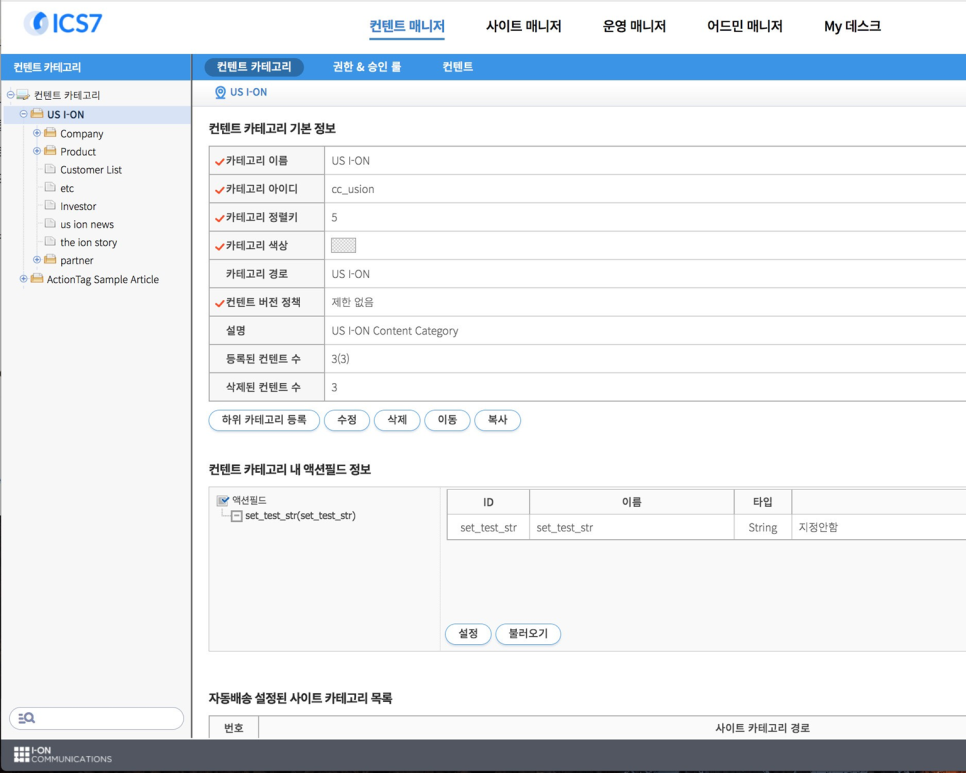
Task: Click into the category search input field
Action: coord(105,718)
